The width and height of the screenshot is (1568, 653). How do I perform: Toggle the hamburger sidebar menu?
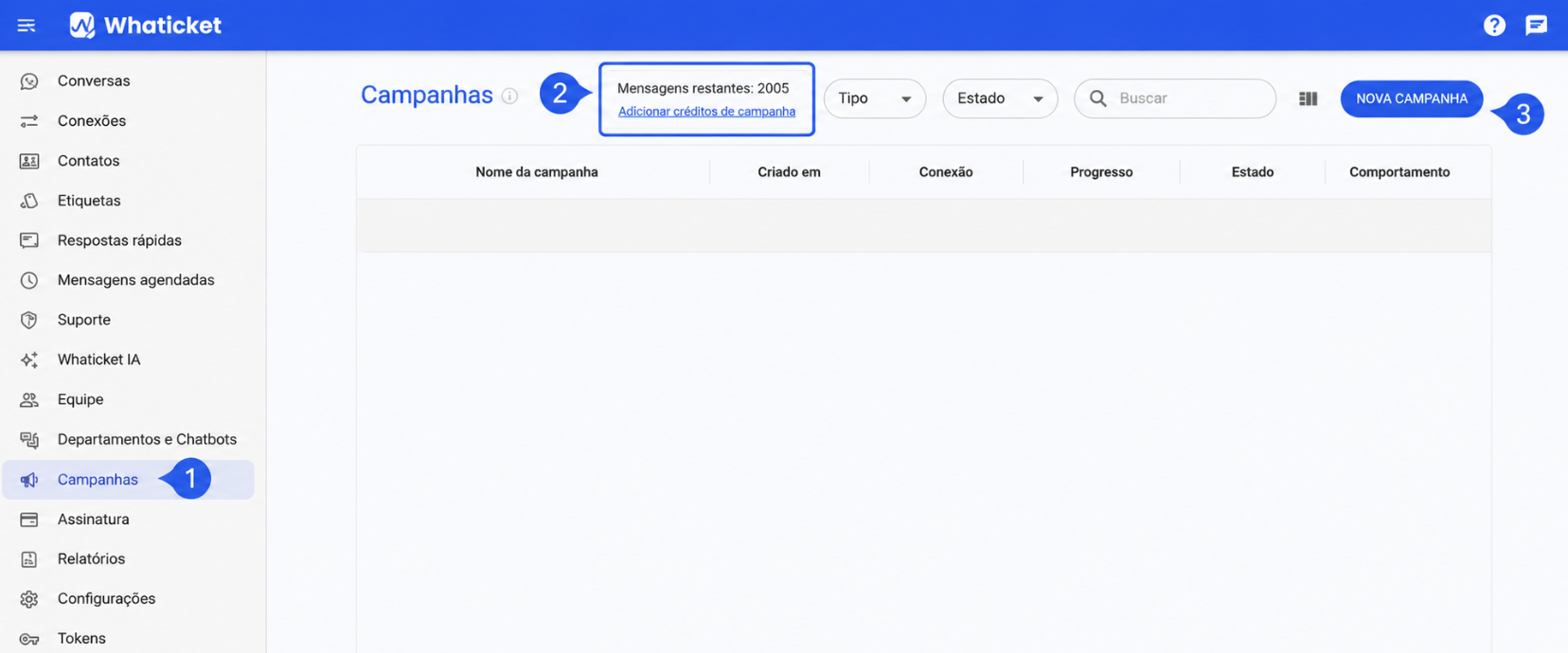tap(27, 26)
